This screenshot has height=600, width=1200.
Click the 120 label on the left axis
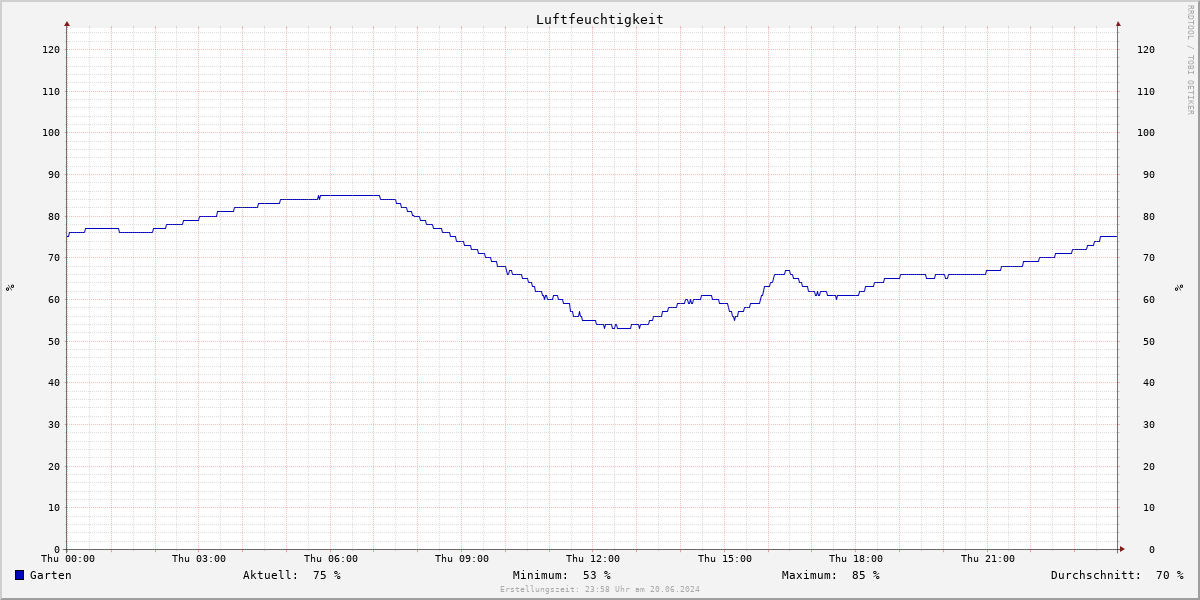[x=50, y=49]
